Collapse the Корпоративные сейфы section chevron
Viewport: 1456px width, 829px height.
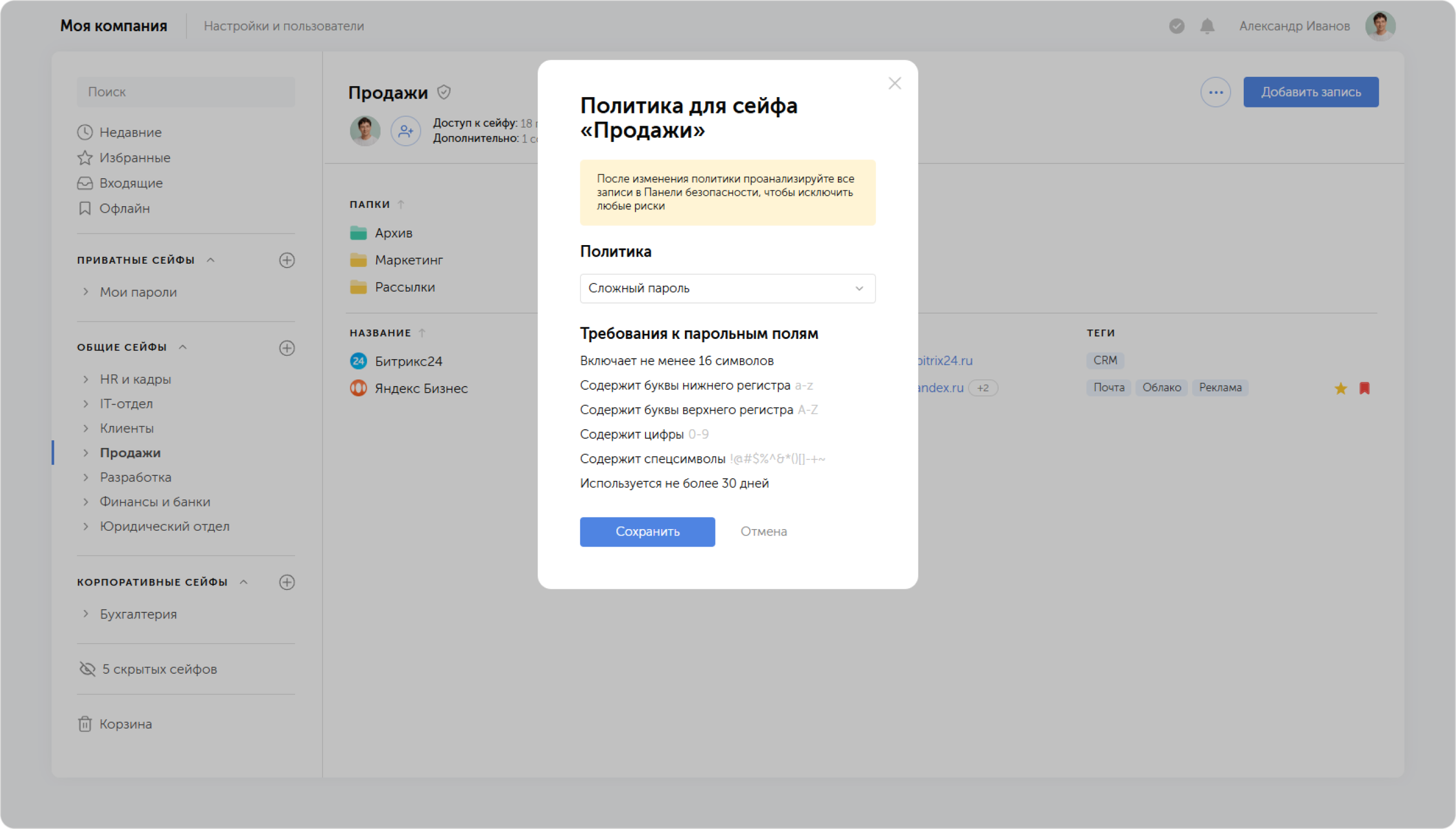pos(243,582)
